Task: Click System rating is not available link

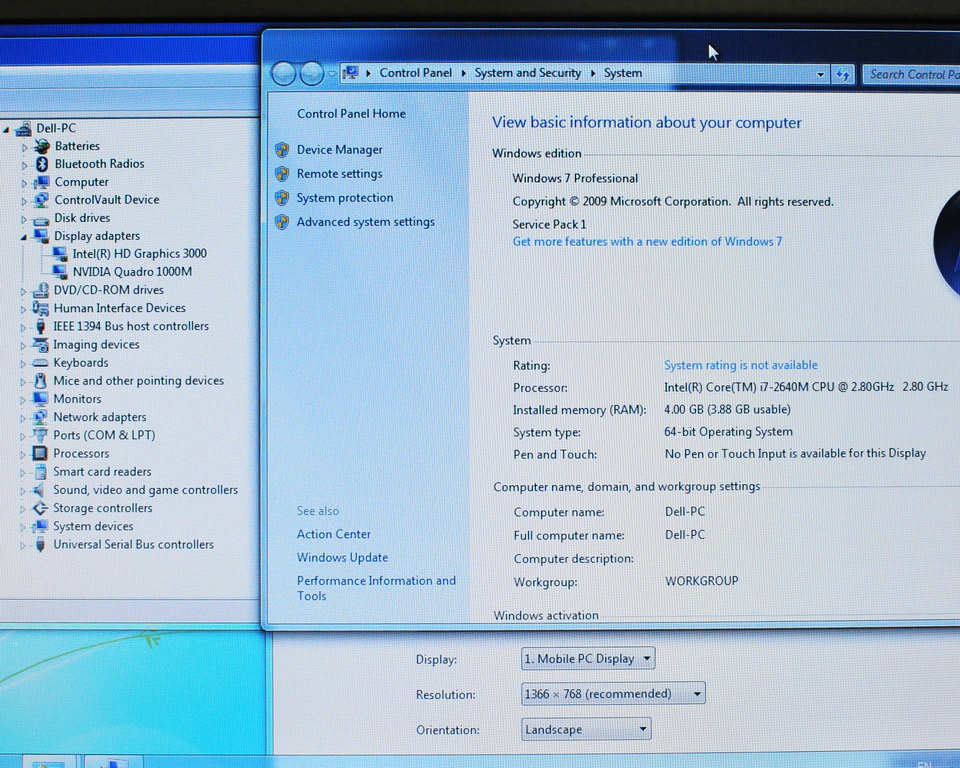Action: pyautogui.click(x=741, y=365)
